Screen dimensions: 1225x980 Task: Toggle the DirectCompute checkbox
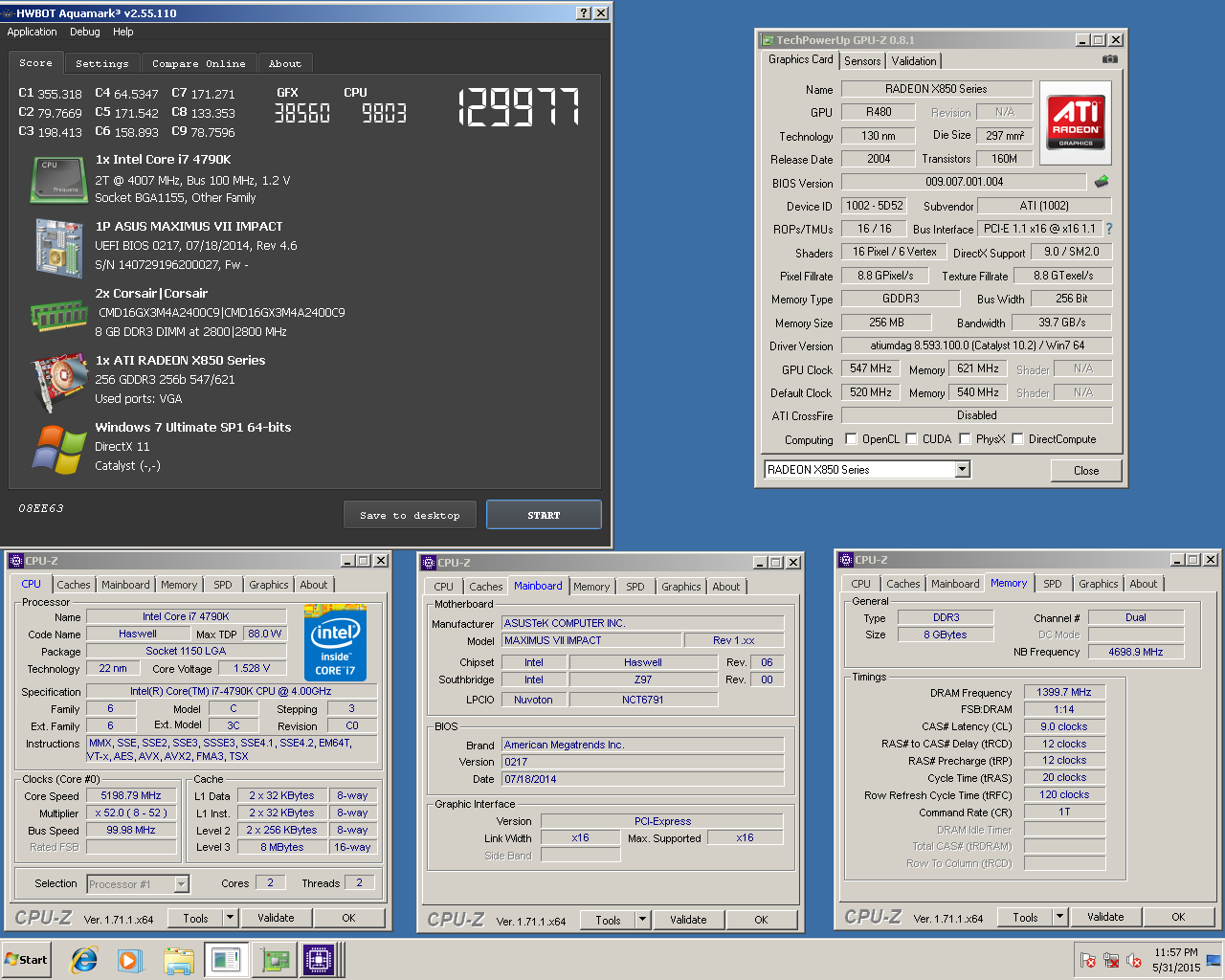1018,439
